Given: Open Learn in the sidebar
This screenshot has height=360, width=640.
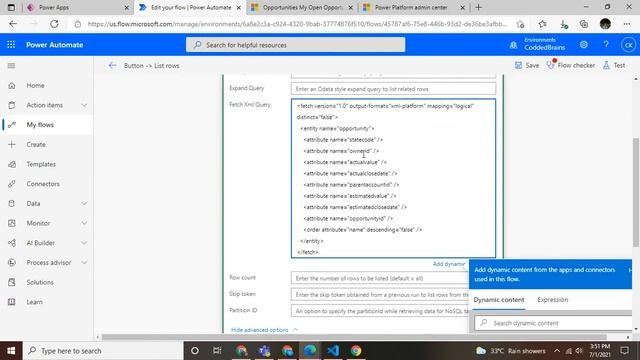Looking at the screenshot, I should point(34,302).
